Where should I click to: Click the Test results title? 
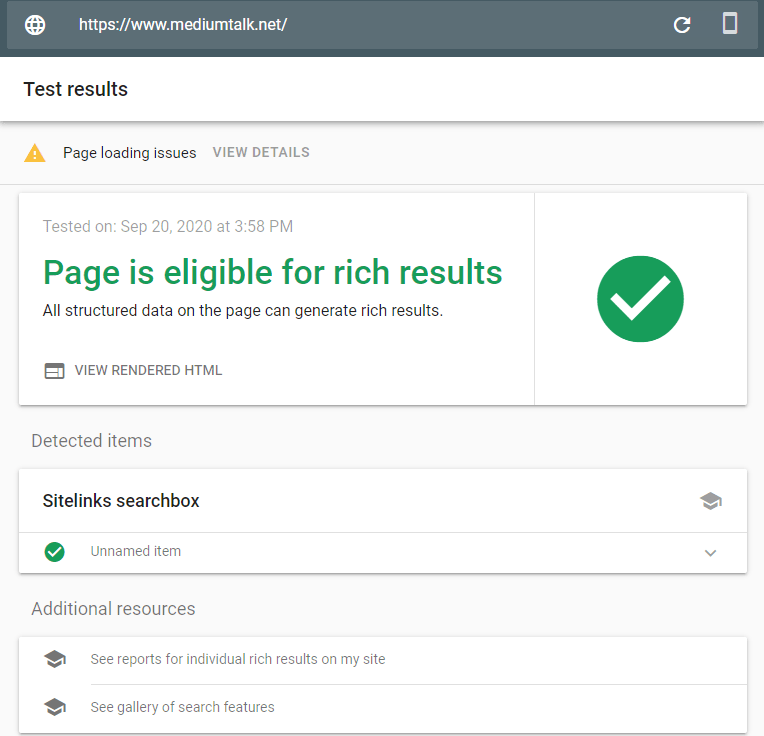coord(76,89)
